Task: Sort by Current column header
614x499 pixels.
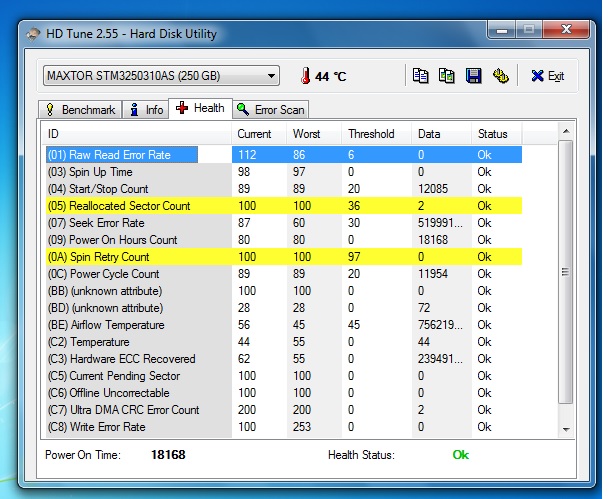Action: pos(259,134)
